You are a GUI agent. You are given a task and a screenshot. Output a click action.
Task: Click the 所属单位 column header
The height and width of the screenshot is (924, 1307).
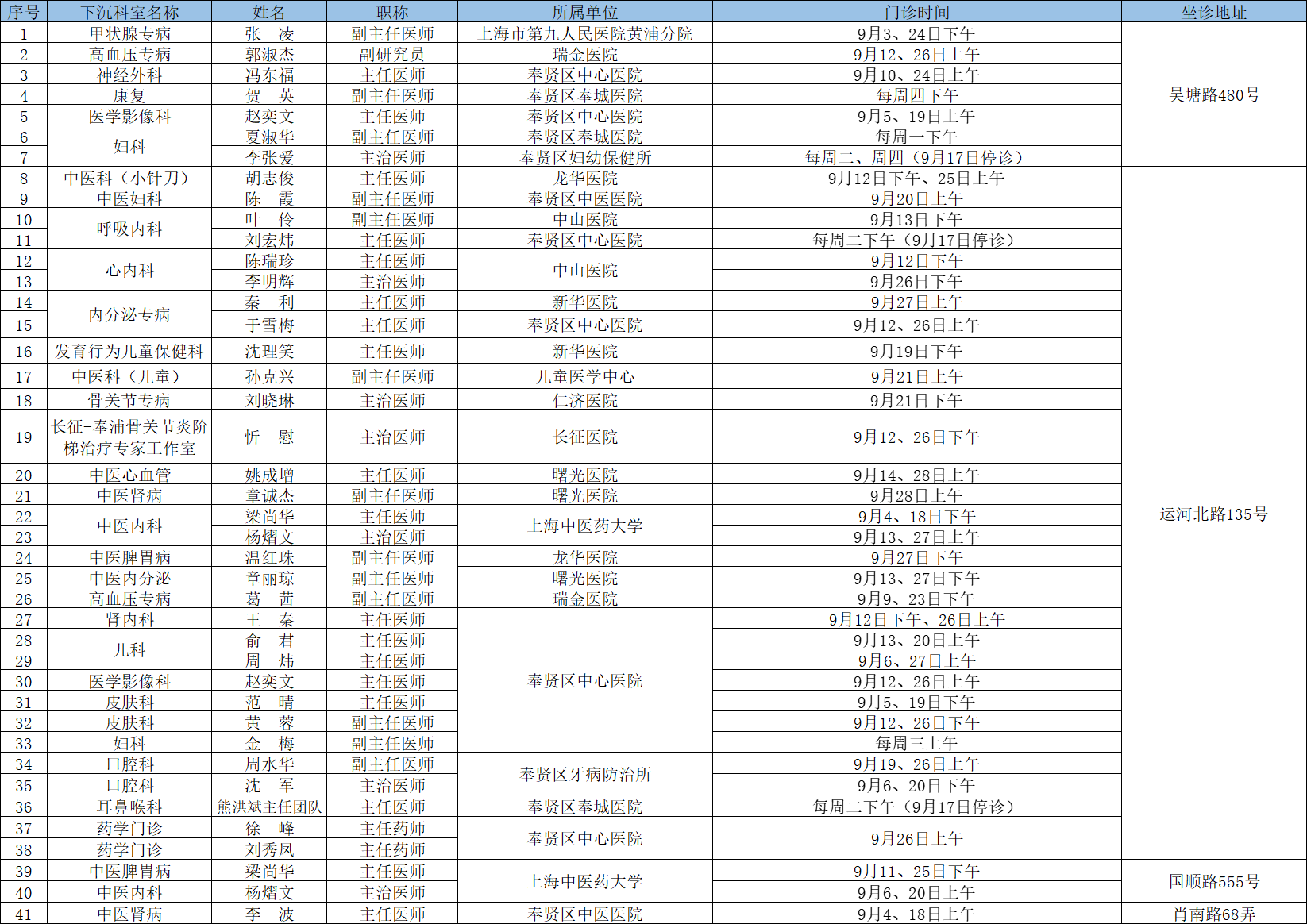pos(585,12)
